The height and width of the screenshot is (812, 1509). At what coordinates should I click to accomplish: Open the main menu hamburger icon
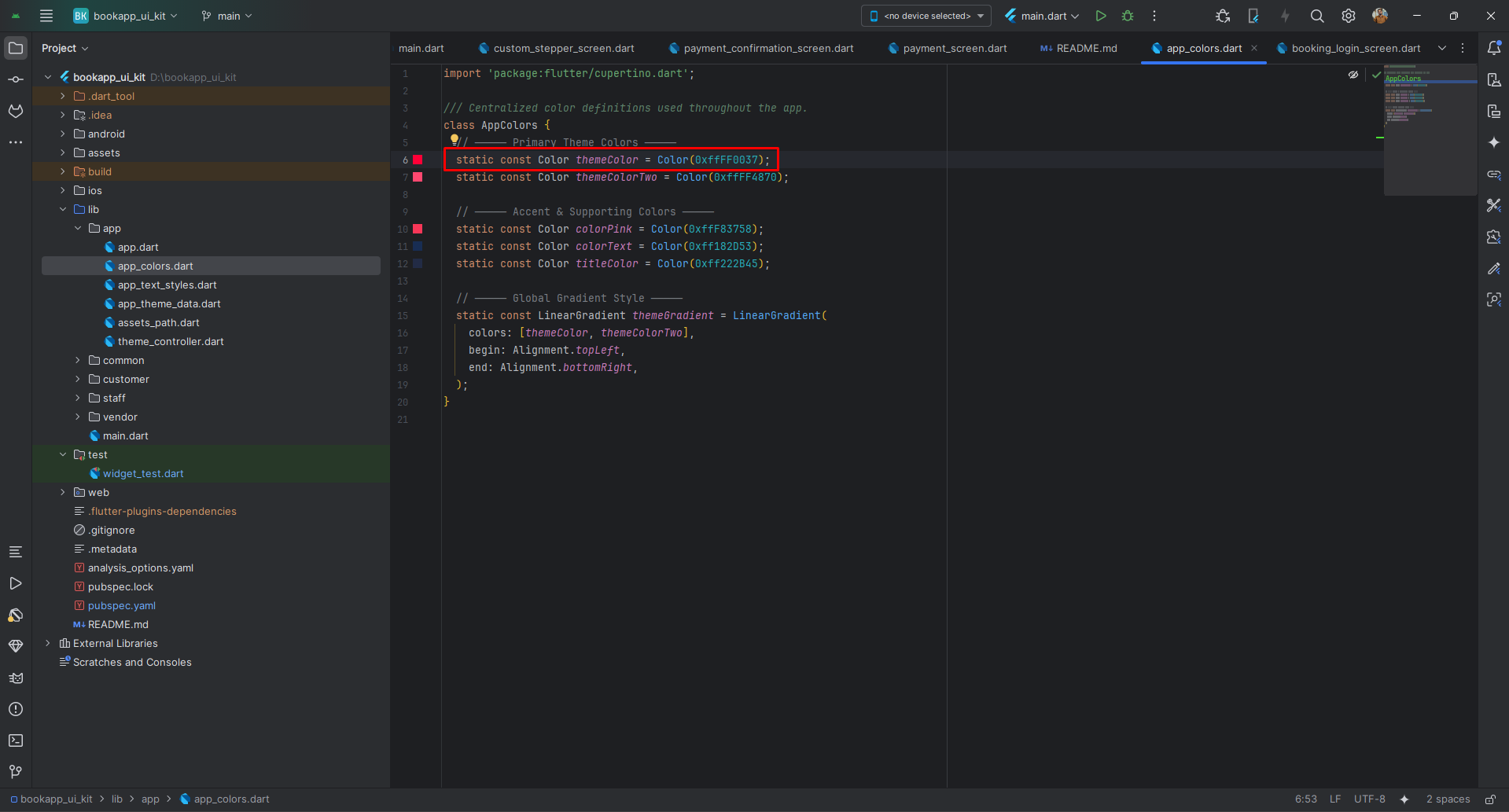(x=46, y=16)
